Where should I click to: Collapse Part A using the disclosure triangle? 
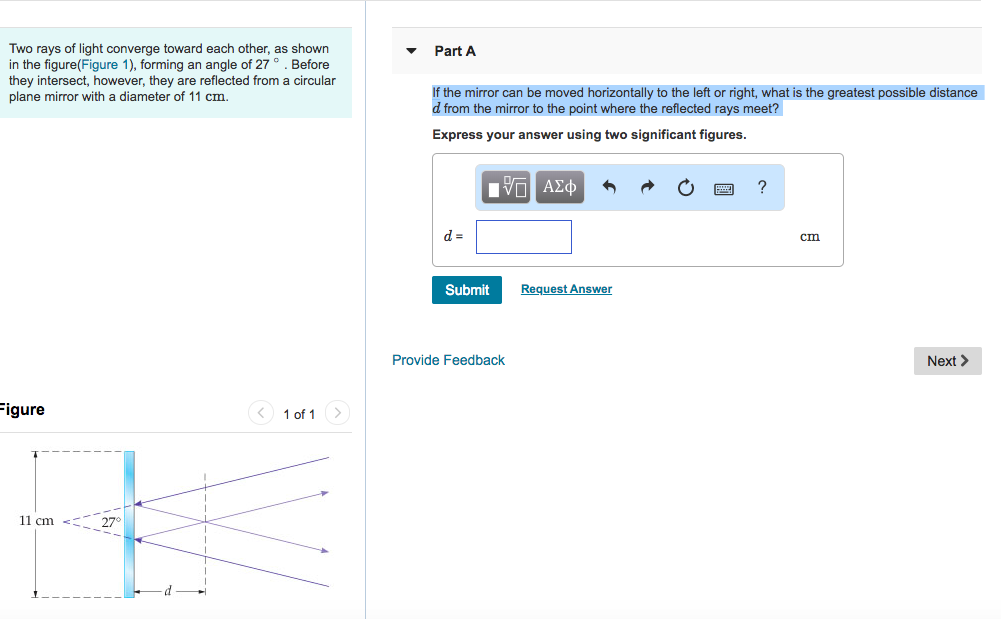(x=410, y=51)
